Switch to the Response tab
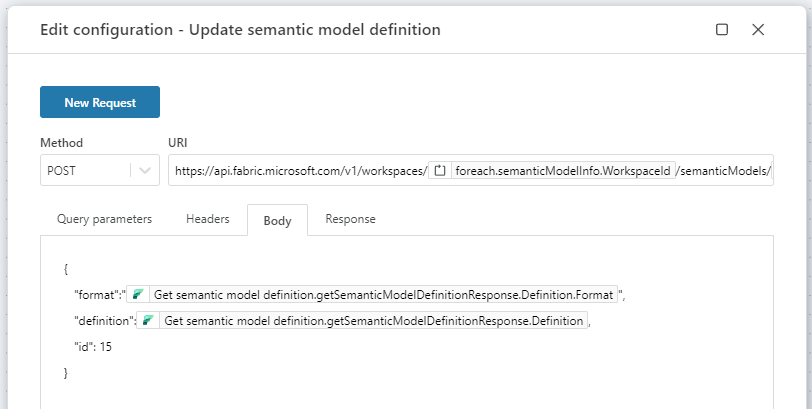The image size is (812, 409). point(350,219)
